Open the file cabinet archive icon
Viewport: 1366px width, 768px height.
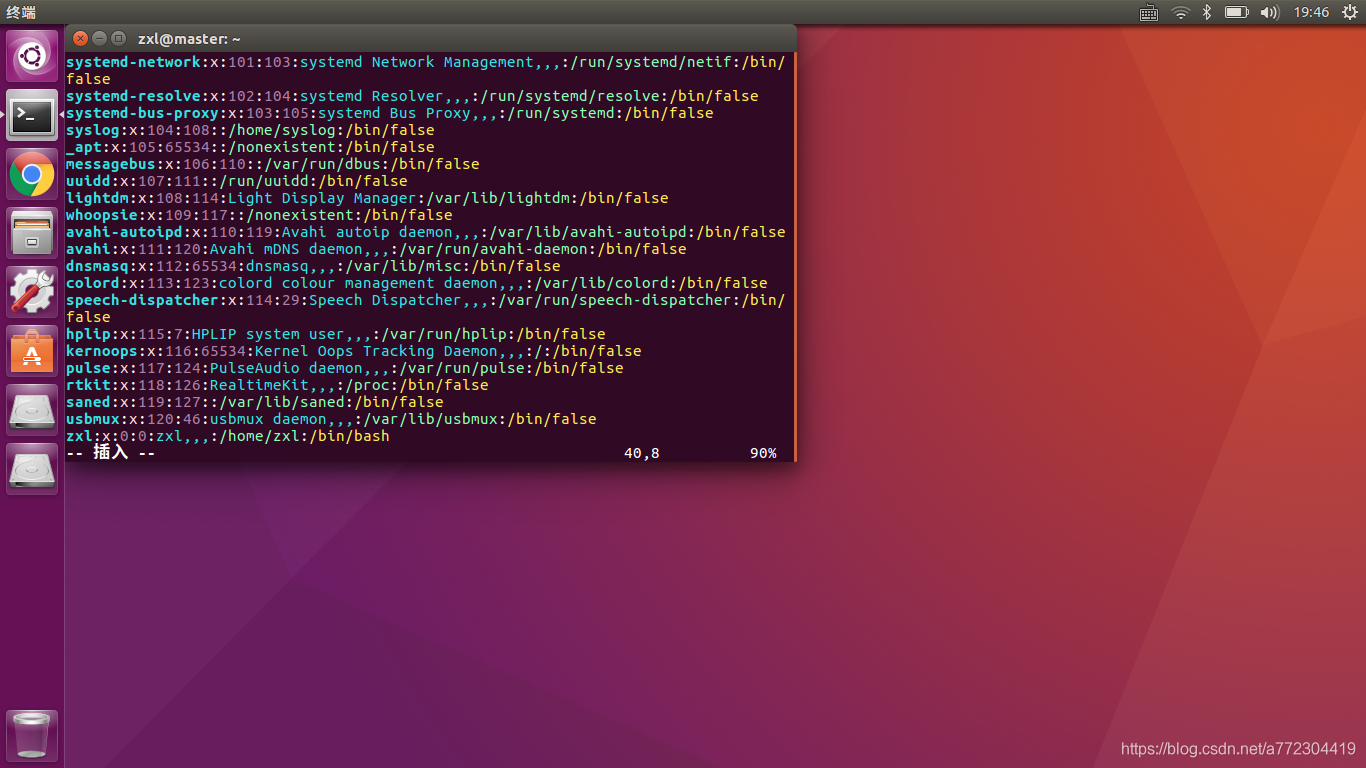(31, 233)
